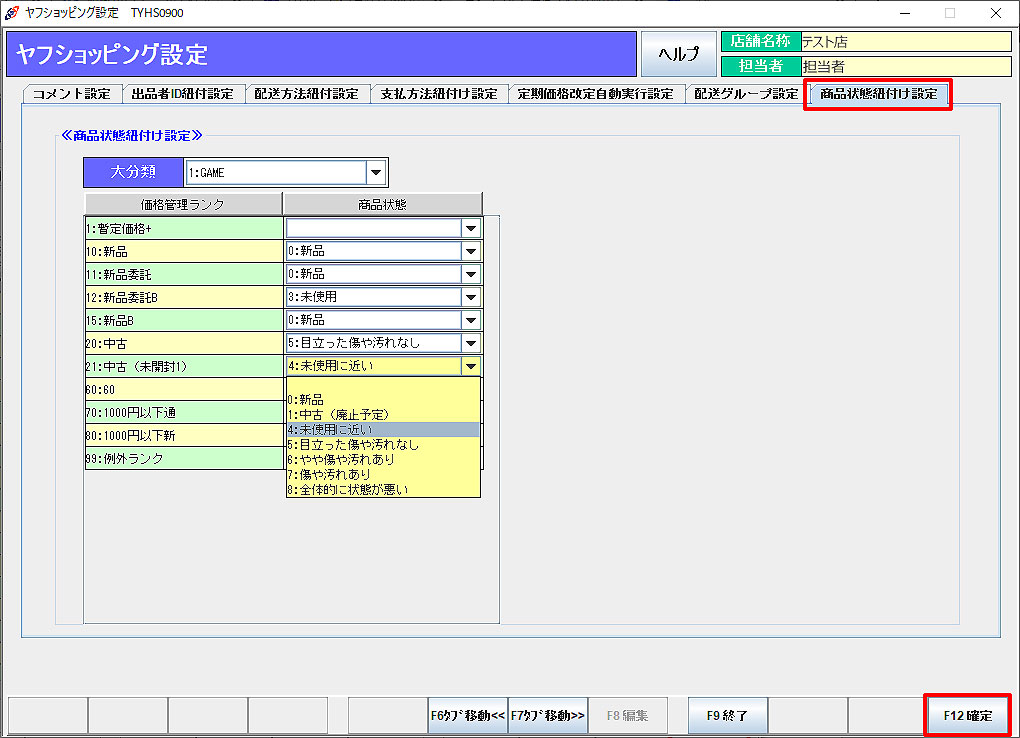Viewport: 1020px width, 738px height.
Task: Open 商品状態 dropdown for 20:中古 row
Action: 471,343
